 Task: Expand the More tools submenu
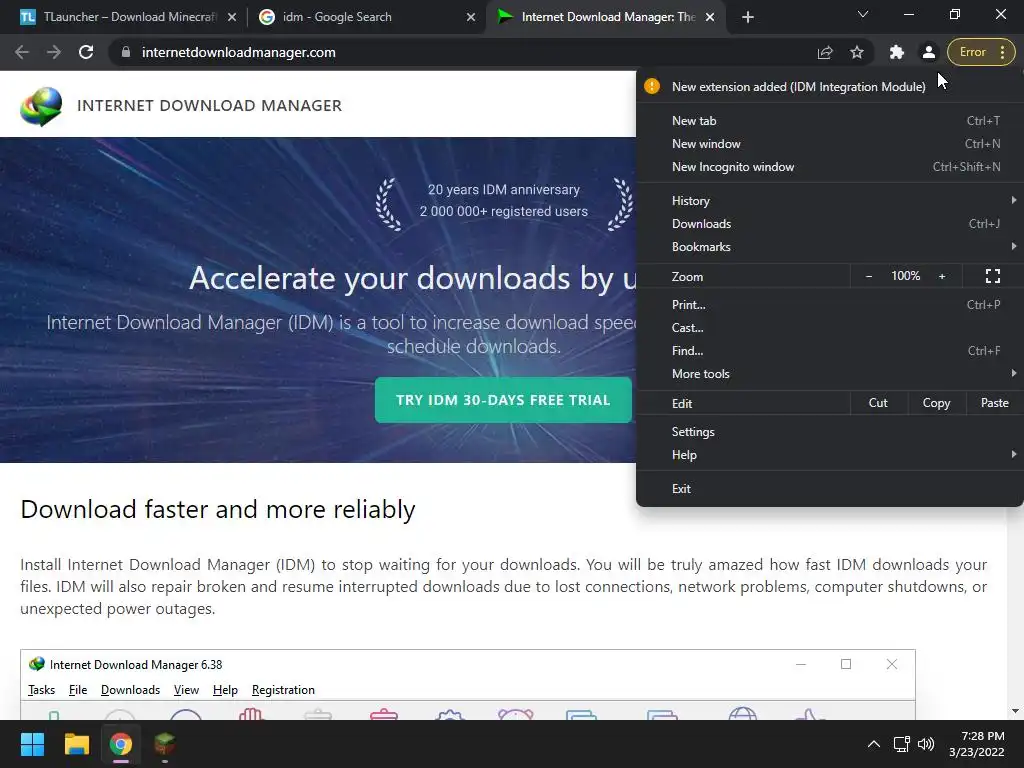829,374
